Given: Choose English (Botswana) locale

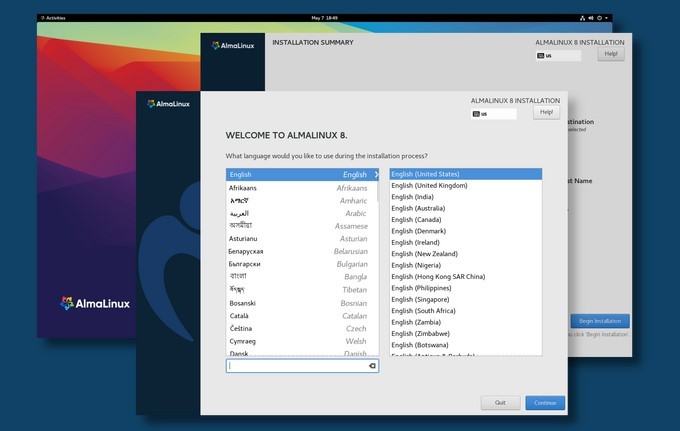Looking at the screenshot, I should (466, 345).
